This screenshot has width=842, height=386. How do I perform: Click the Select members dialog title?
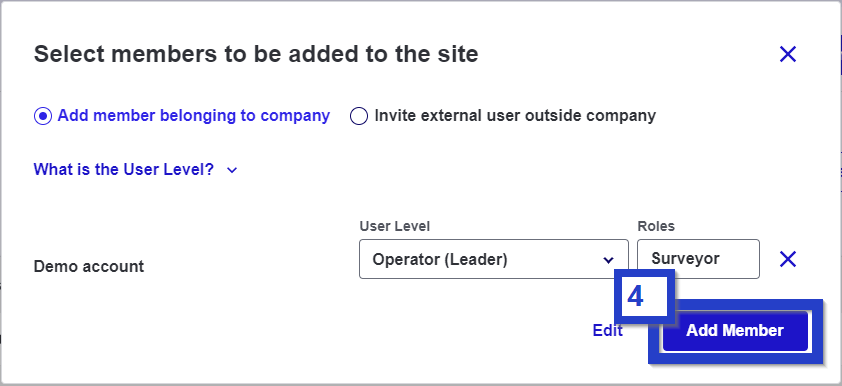256,54
